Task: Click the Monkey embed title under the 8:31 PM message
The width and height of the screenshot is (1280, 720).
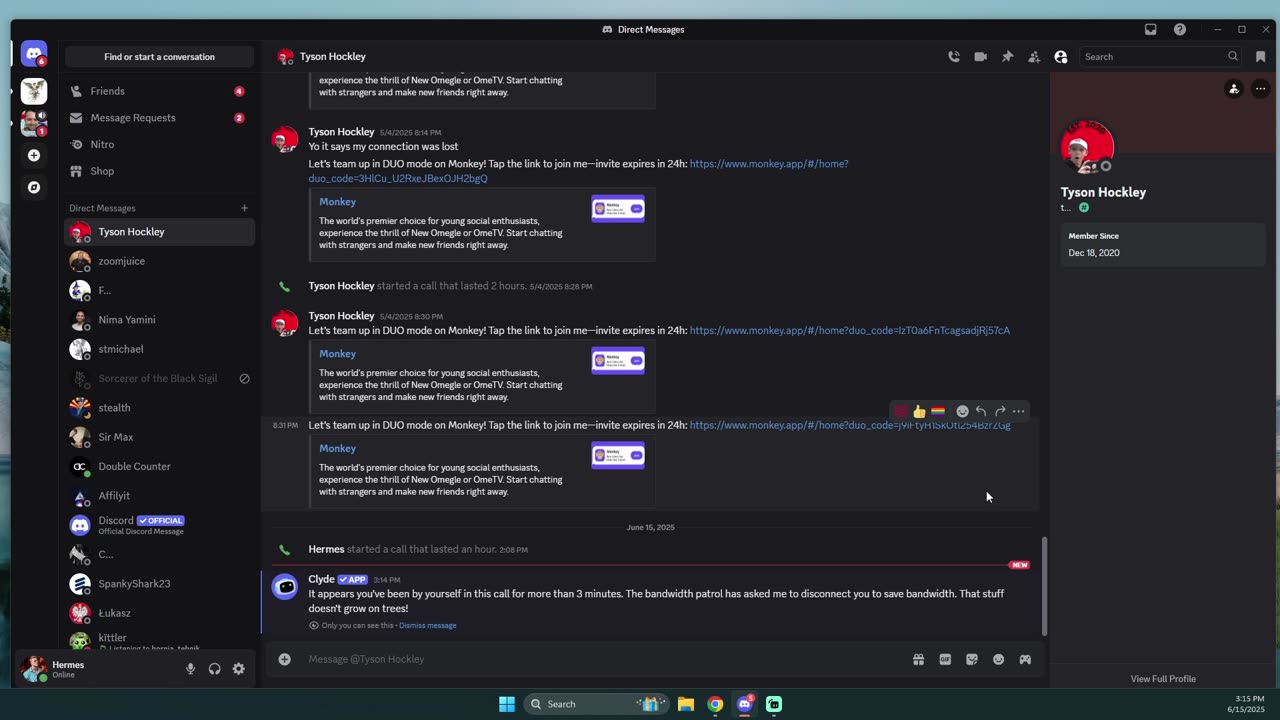Action: click(337, 448)
